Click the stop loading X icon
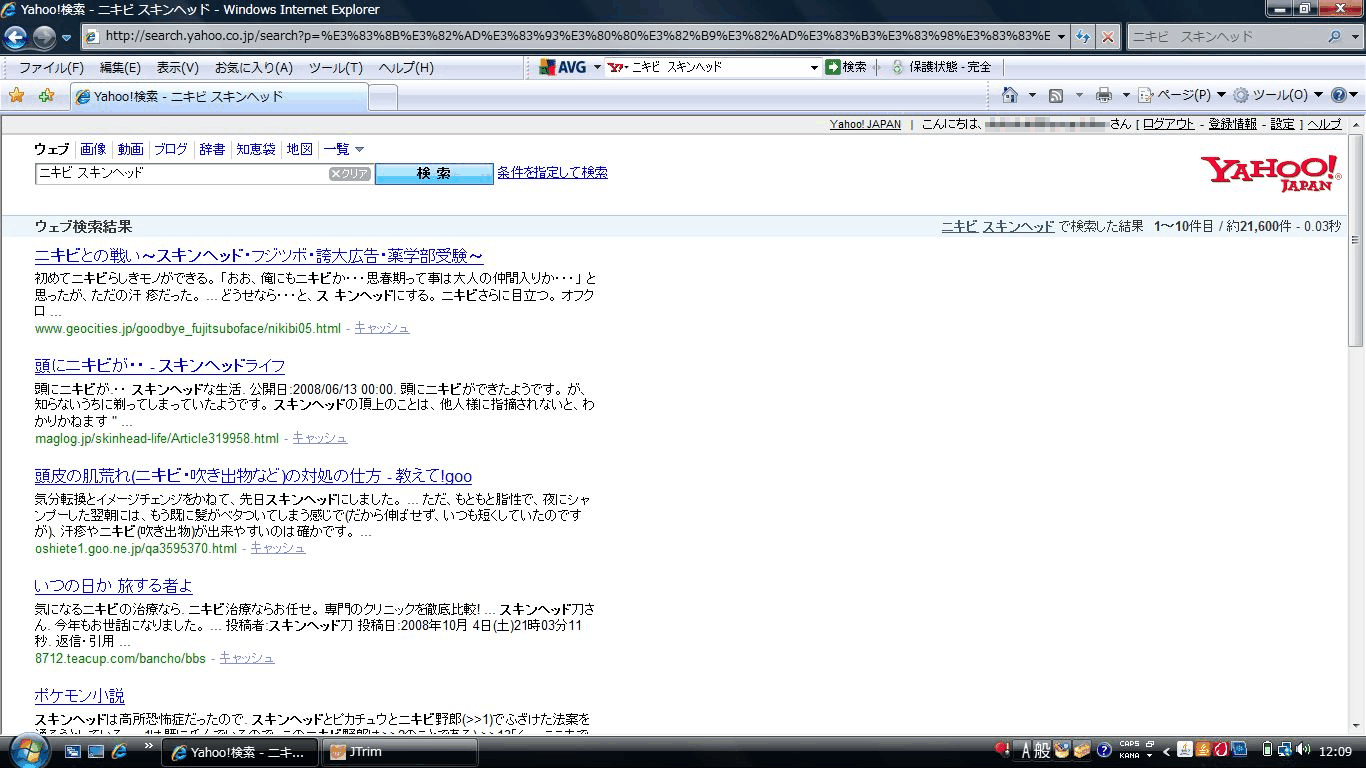1366x768 pixels. coord(1108,37)
